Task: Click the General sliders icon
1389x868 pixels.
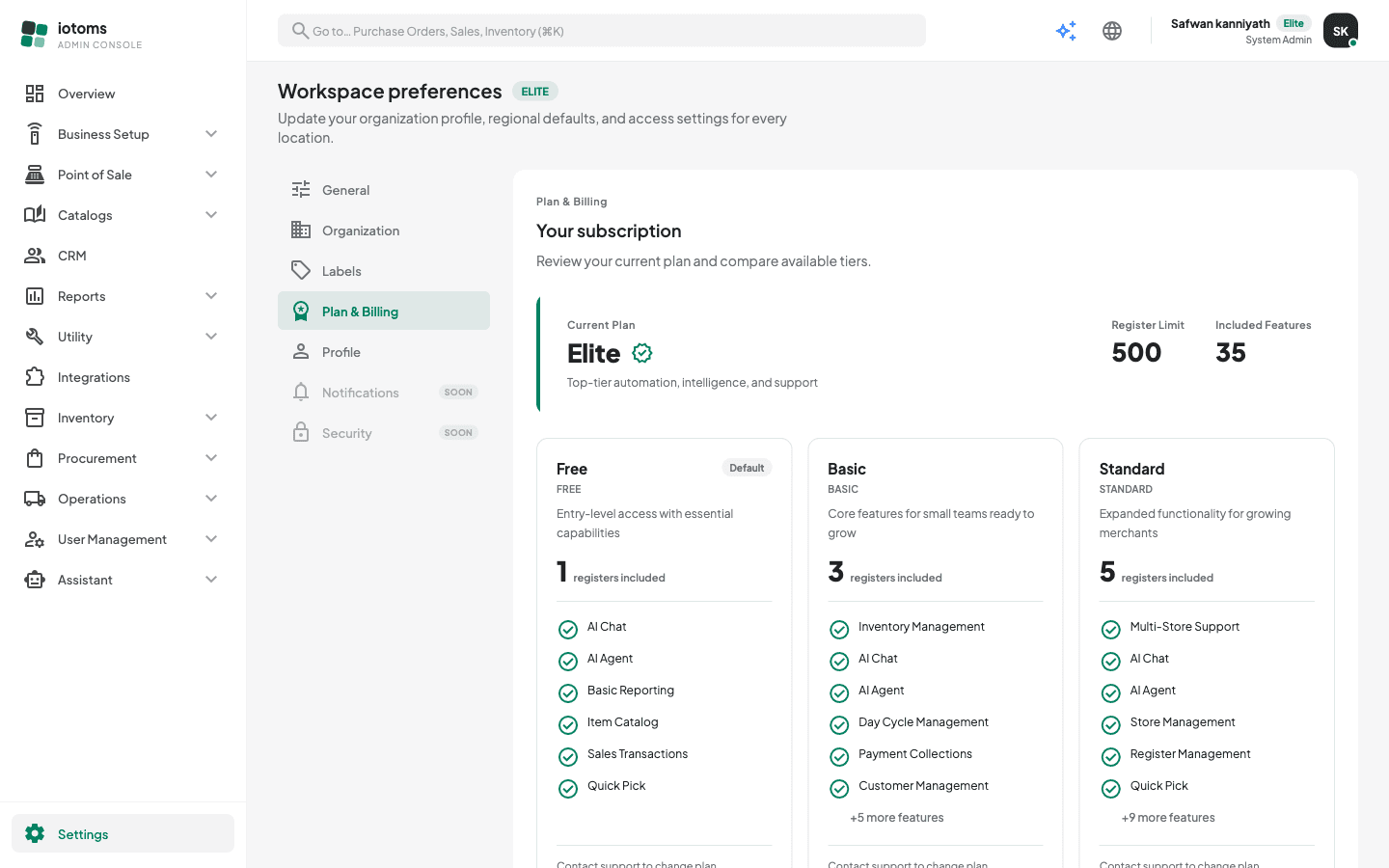Action: (x=301, y=190)
